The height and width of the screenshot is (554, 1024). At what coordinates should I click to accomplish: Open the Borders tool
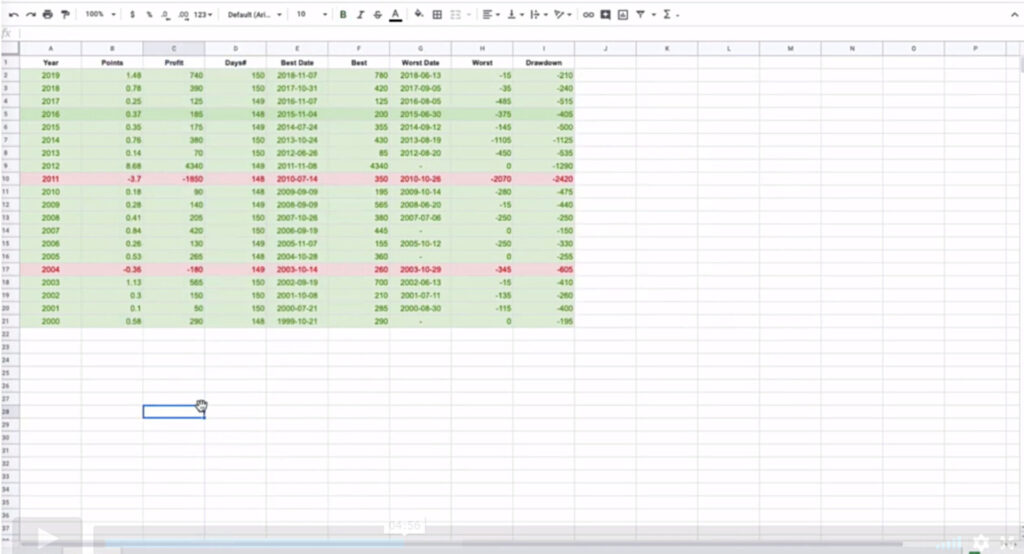(x=437, y=14)
